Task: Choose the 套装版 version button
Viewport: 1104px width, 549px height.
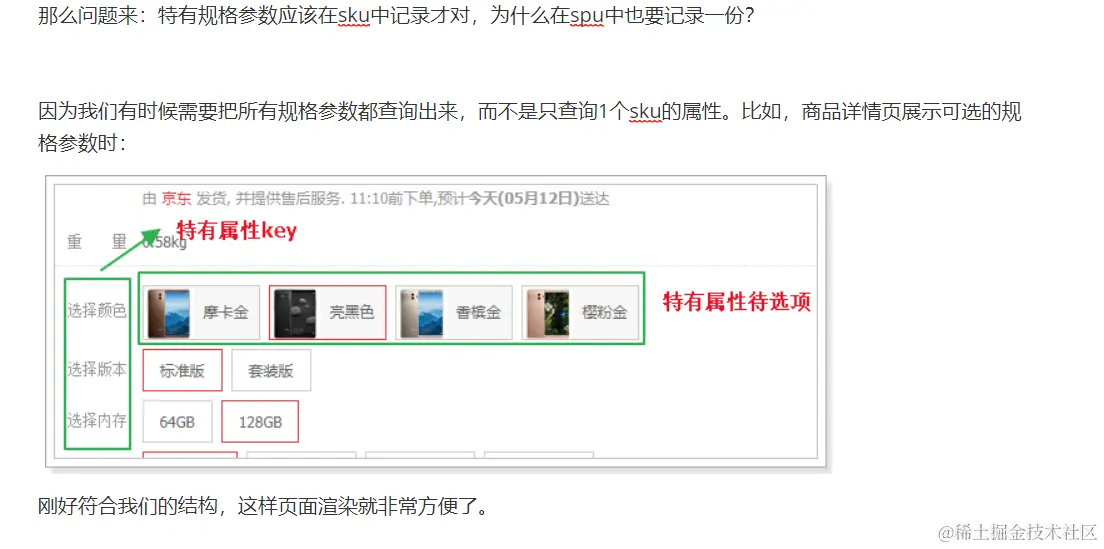Action: point(271,370)
